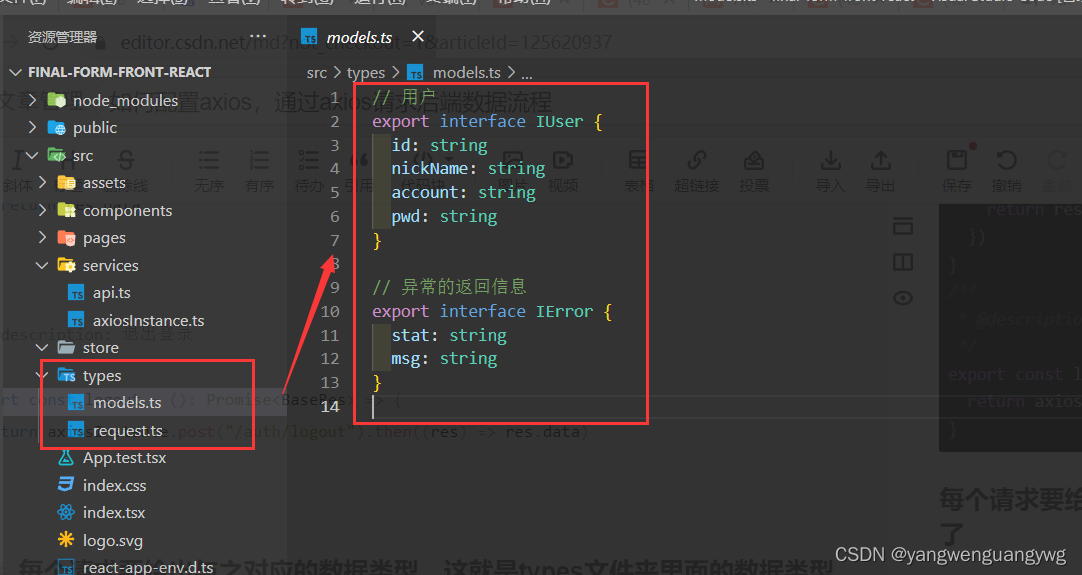
Task: Collapse the types folder chevron
Action: pyautogui.click(x=42, y=375)
